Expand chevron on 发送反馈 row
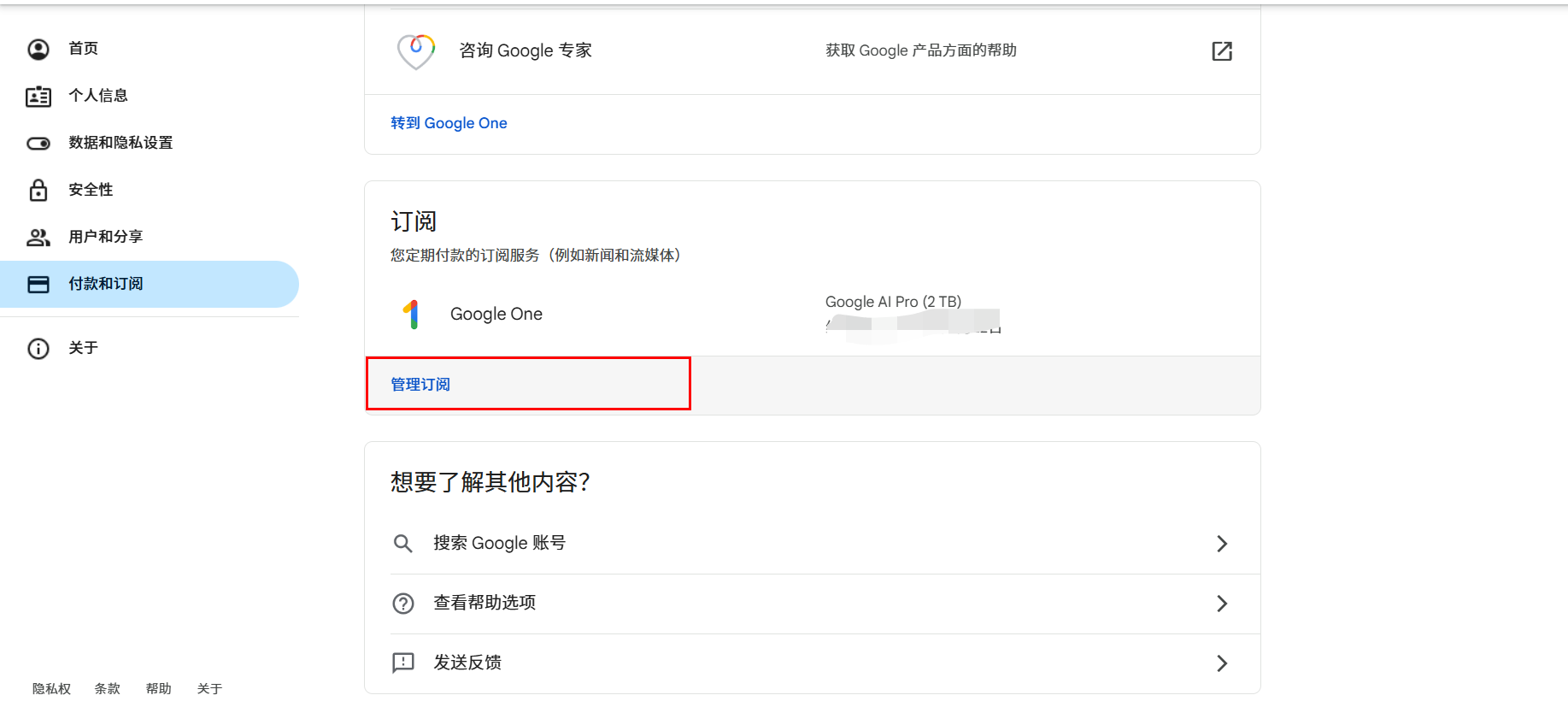Screen dimensions: 1568x707 (1222, 663)
